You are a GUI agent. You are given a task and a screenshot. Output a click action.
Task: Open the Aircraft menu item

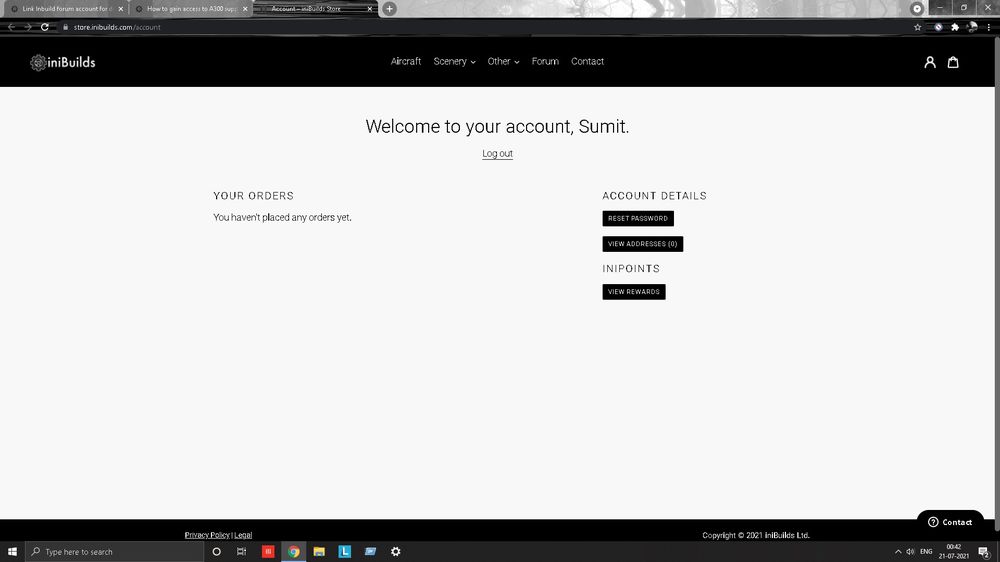point(406,62)
